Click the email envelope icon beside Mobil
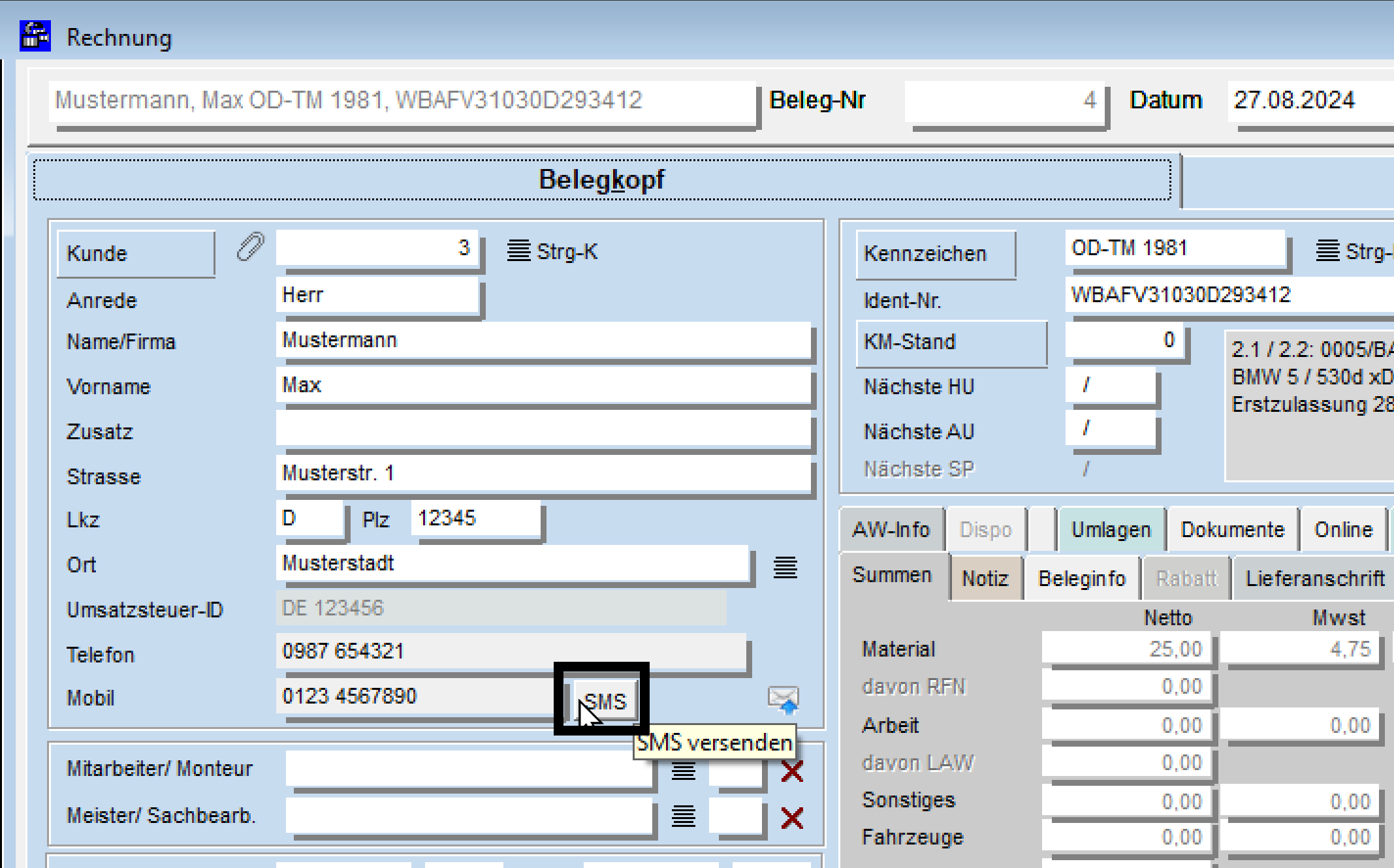This screenshot has height=868, width=1394. (x=784, y=700)
